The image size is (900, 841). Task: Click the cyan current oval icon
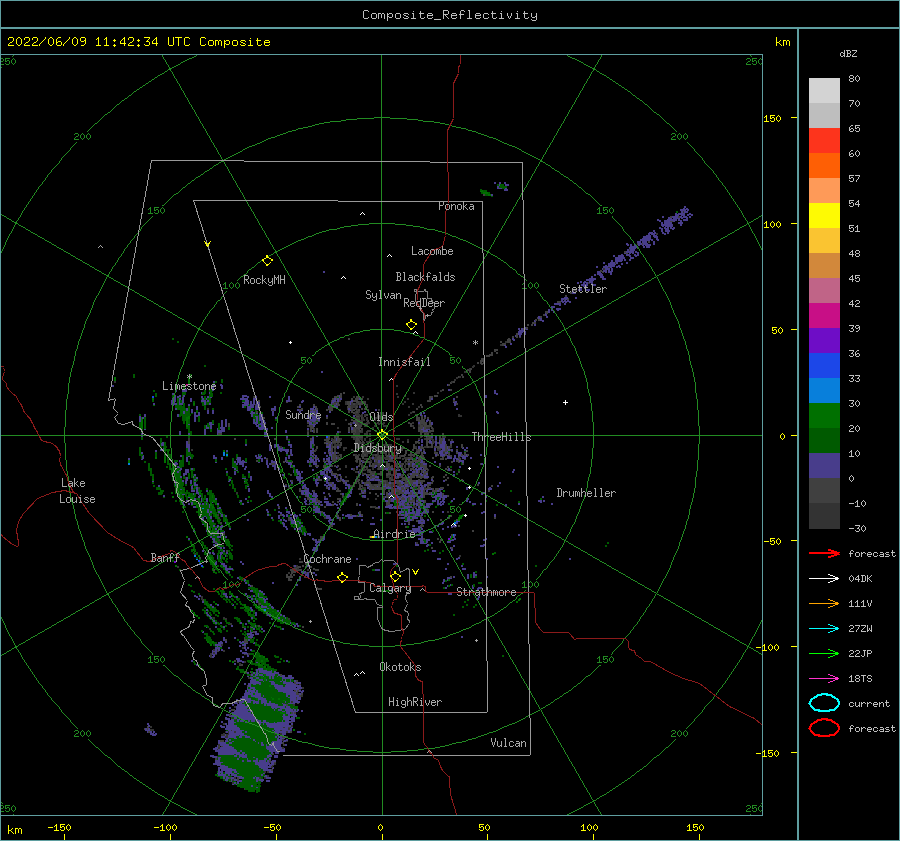point(824,703)
